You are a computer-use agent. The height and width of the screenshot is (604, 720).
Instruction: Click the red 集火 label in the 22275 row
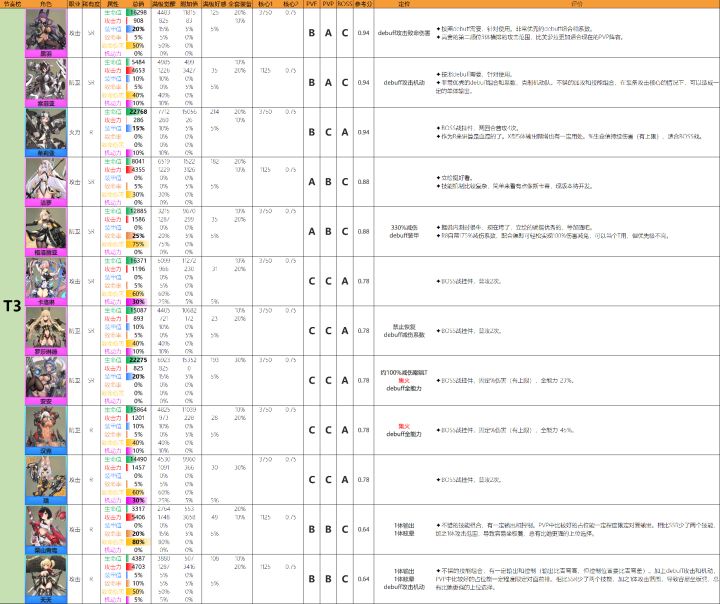tap(404, 380)
